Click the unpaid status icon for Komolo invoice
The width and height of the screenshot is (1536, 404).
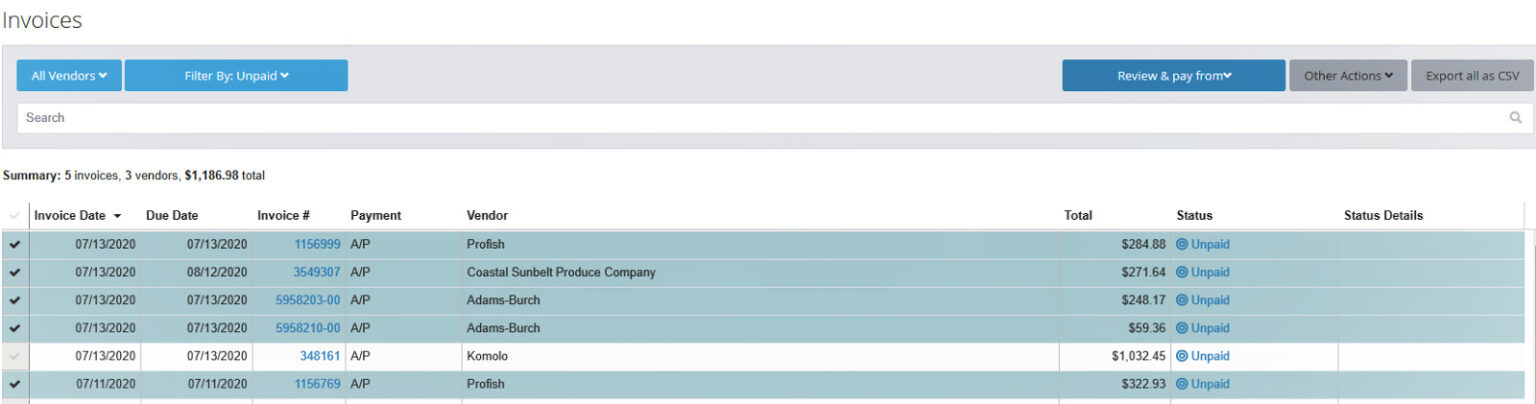coord(1182,356)
